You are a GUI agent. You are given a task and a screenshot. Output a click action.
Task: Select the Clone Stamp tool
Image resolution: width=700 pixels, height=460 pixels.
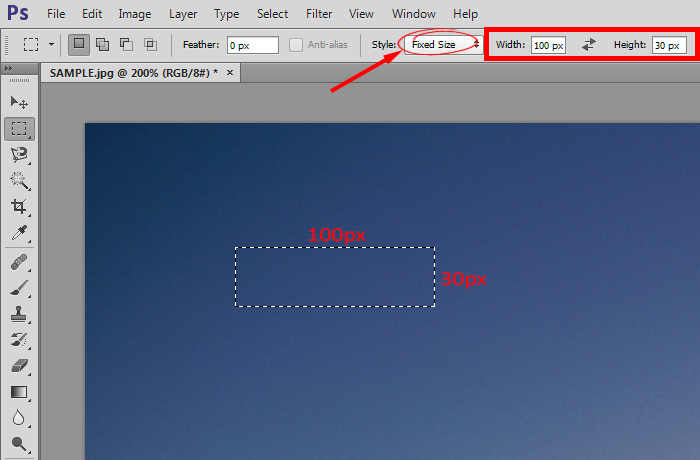19,314
